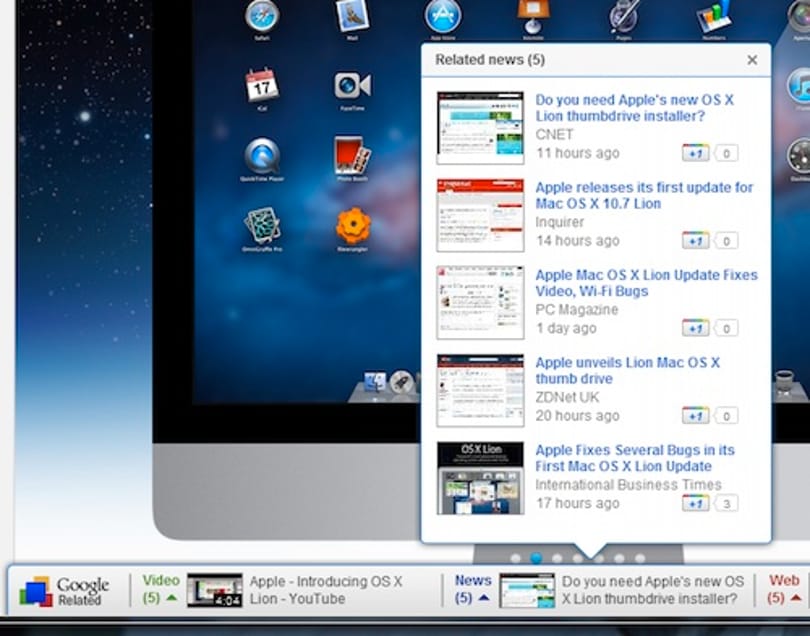Click the Trash icon in the dock
810x636 pixels.
click(784, 382)
